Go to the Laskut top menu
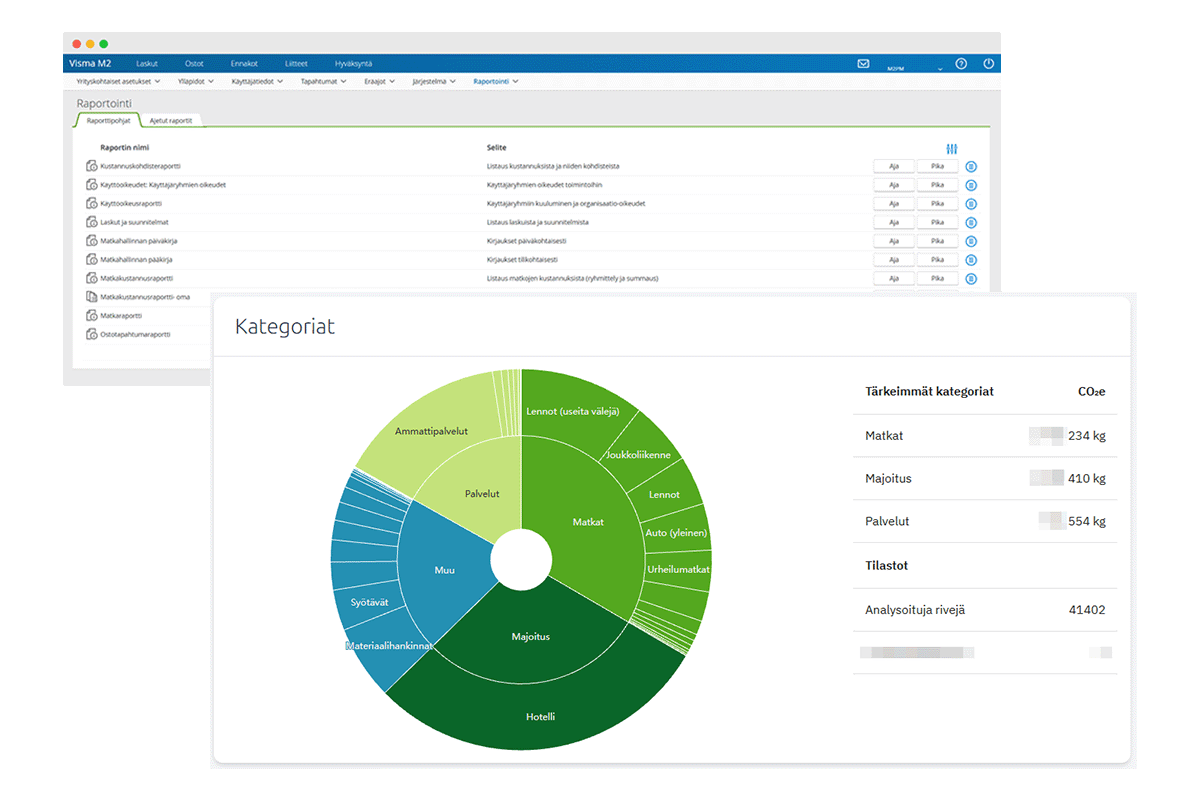Viewport: 1200px width, 800px height. pyautogui.click(x=147, y=64)
